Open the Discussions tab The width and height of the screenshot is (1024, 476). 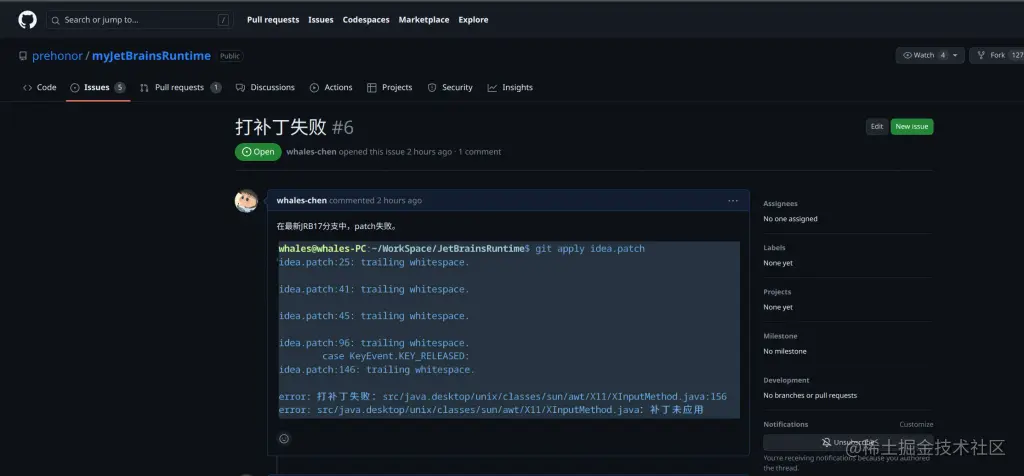pyautogui.click(x=265, y=87)
